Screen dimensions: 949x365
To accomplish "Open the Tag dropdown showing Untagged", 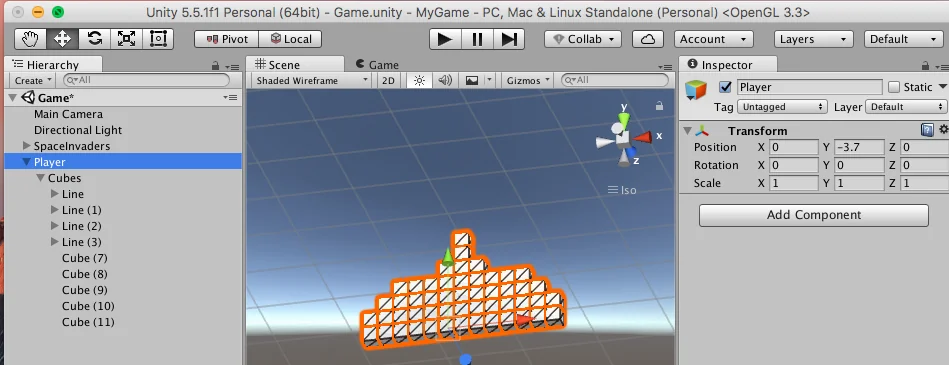I will point(782,107).
